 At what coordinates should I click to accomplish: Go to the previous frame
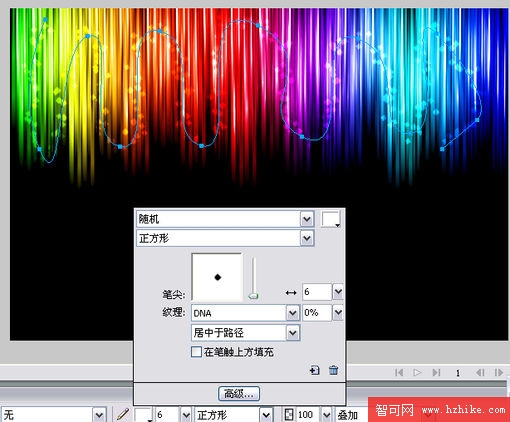click(480, 372)
